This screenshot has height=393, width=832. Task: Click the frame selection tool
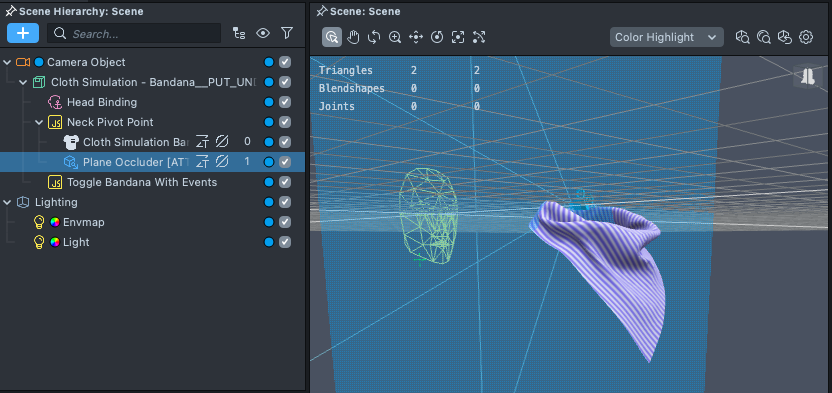pyautogui.click(x=458, y=37)
